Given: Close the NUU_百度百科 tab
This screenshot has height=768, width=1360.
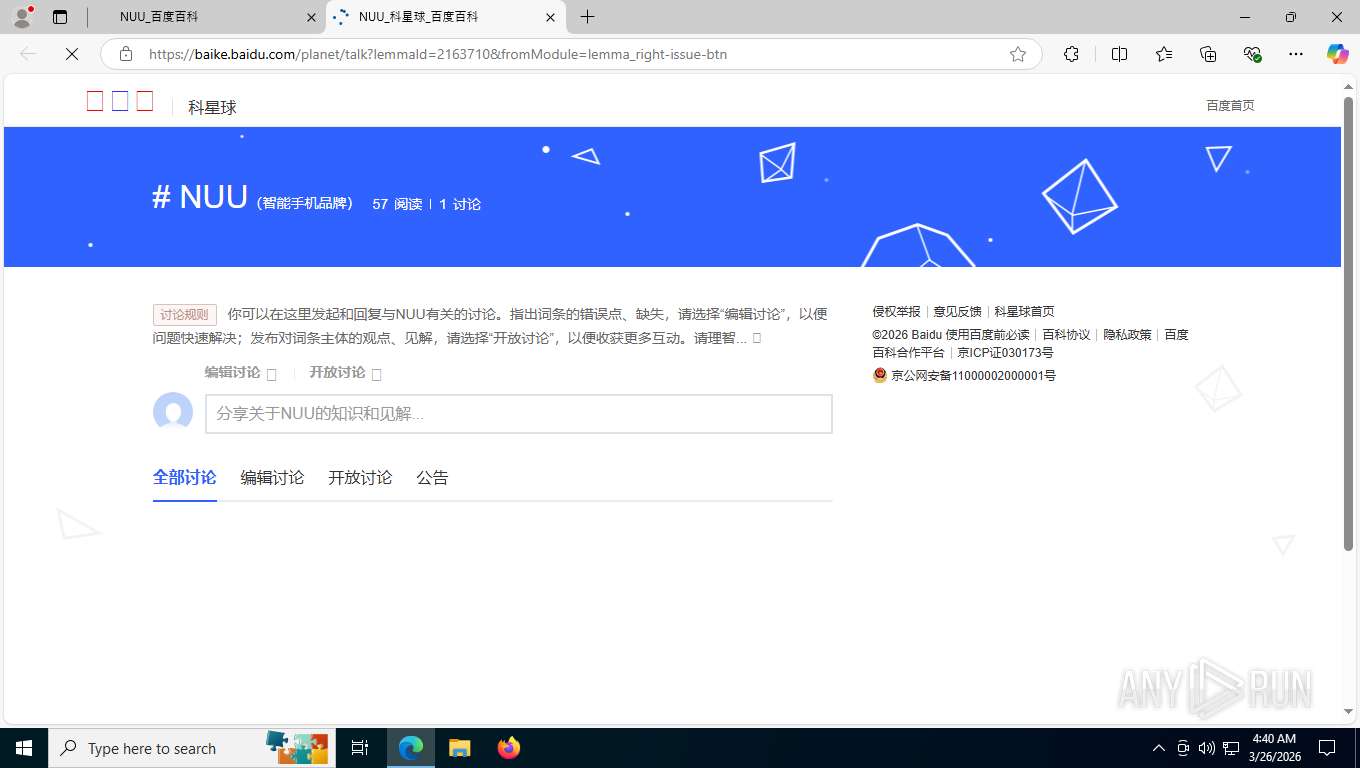Looking at the screenshot, I should [311, 17].
